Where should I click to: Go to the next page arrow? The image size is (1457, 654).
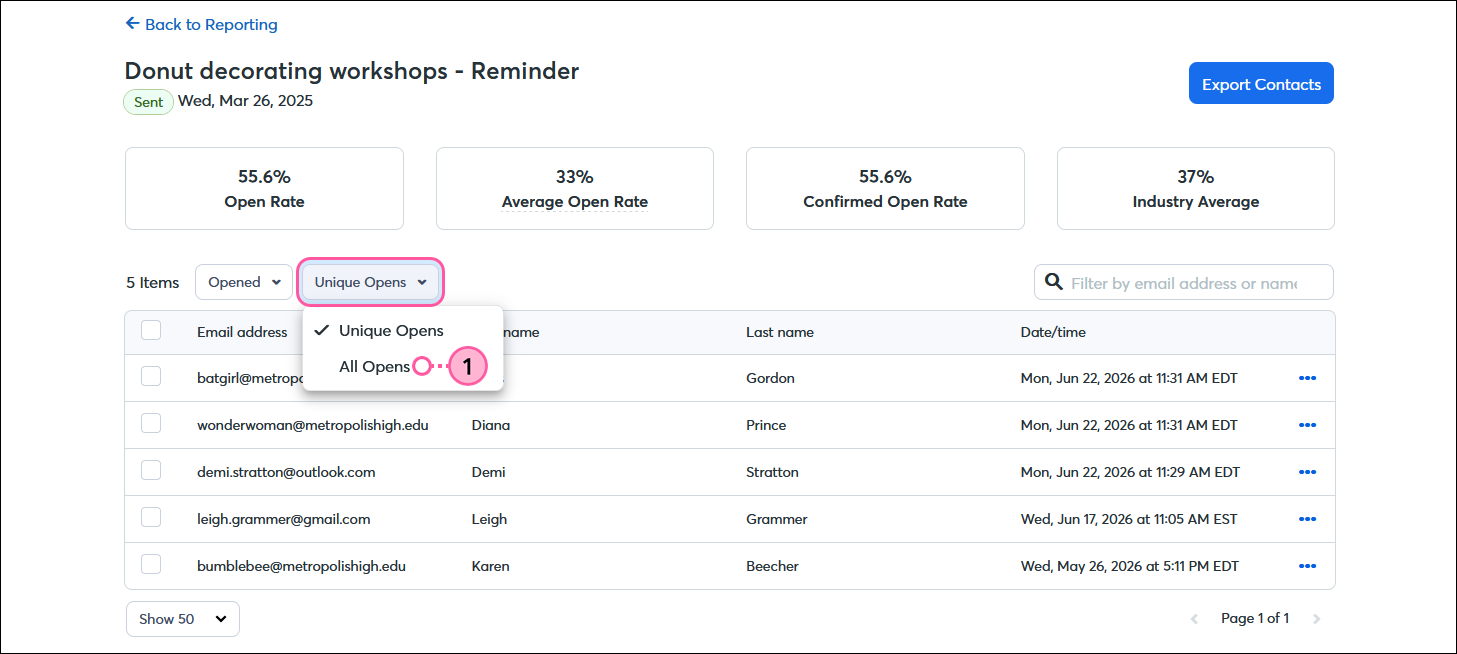click(x=1316, y=619)
